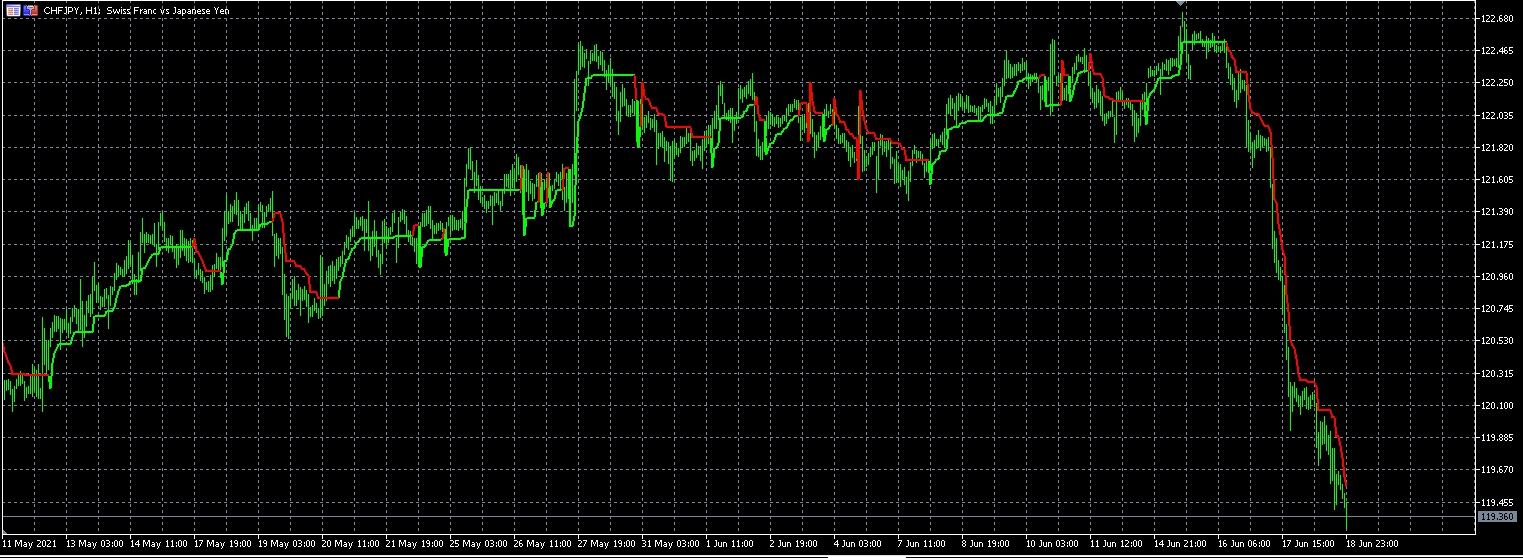Click the 11 Jun 12:00 time label
1523x558 pixels.
(1117, 543)
